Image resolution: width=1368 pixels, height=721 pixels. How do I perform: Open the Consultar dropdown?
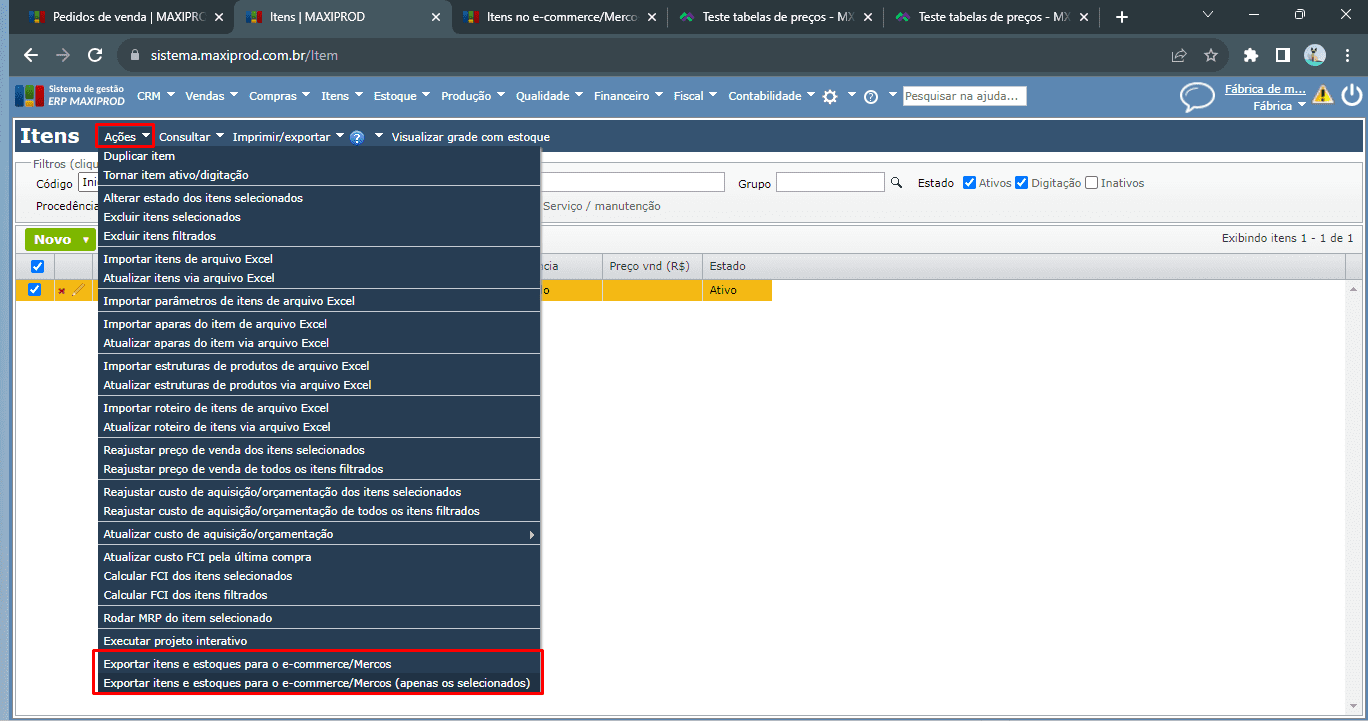click(191, 137)
